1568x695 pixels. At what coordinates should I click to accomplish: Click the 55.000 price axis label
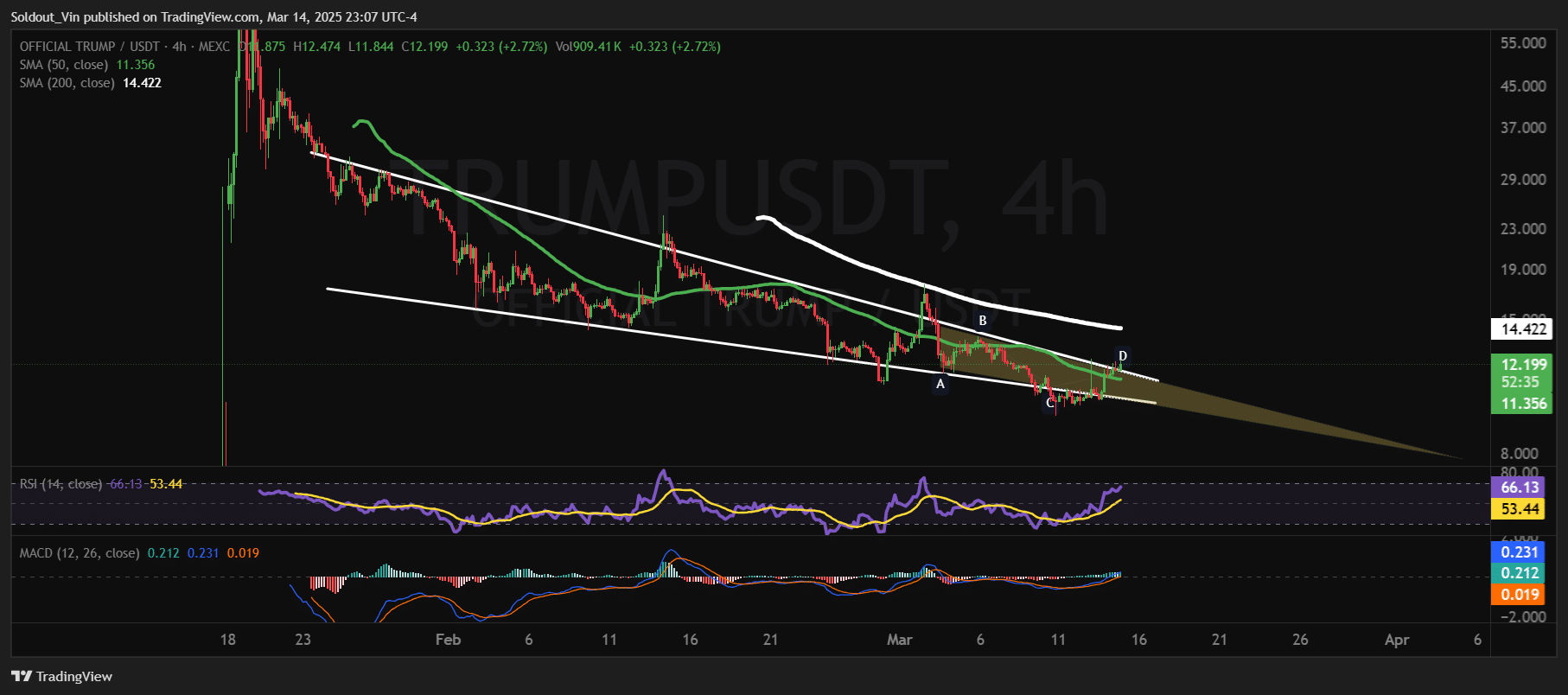point(1523,43)
